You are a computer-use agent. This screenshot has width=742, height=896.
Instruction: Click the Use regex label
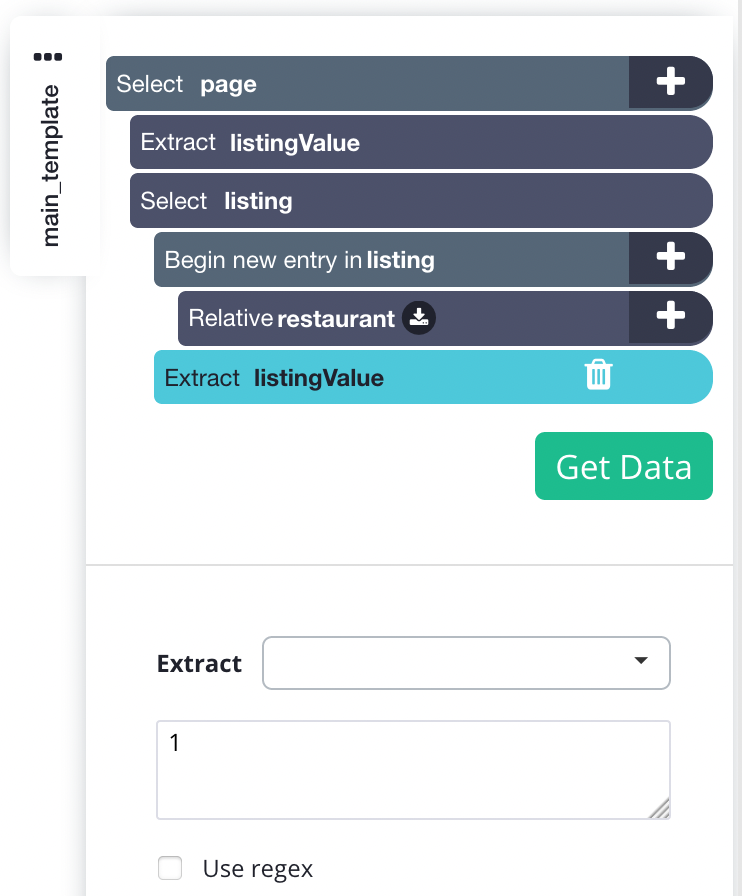tap(258, 869)
